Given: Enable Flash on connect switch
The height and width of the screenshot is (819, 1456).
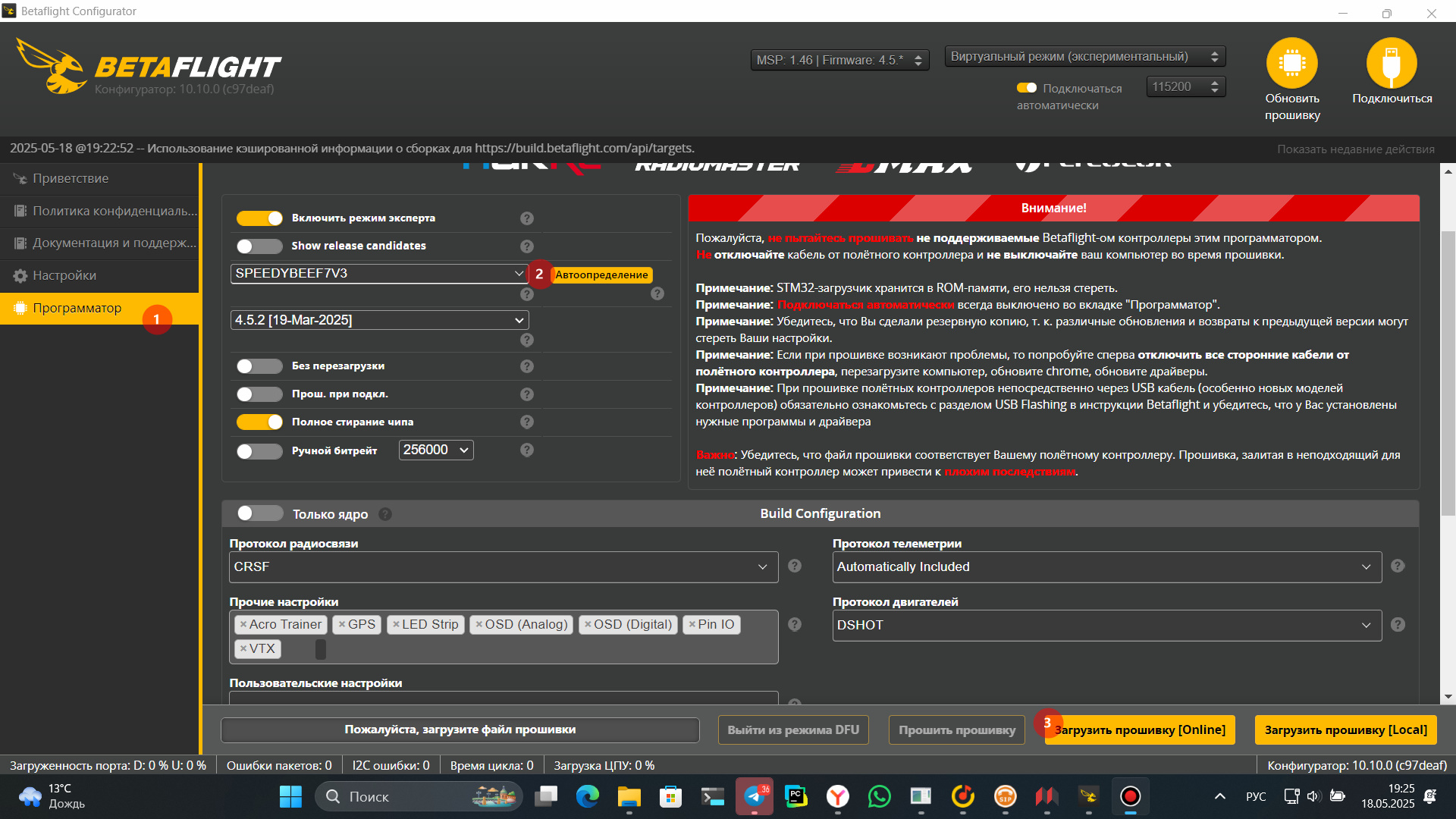Looking at the screenshot, I should click(x=259, y=394).
